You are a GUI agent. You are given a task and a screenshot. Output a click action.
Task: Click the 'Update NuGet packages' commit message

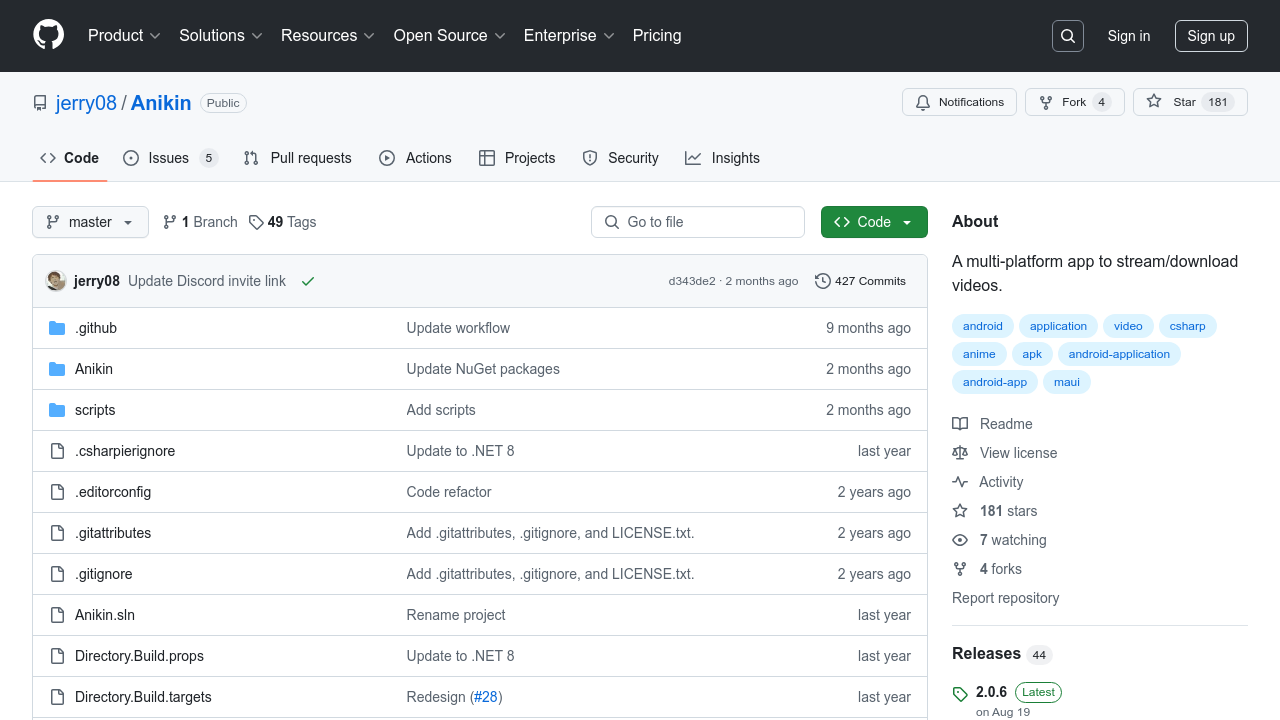pos(483,369)
